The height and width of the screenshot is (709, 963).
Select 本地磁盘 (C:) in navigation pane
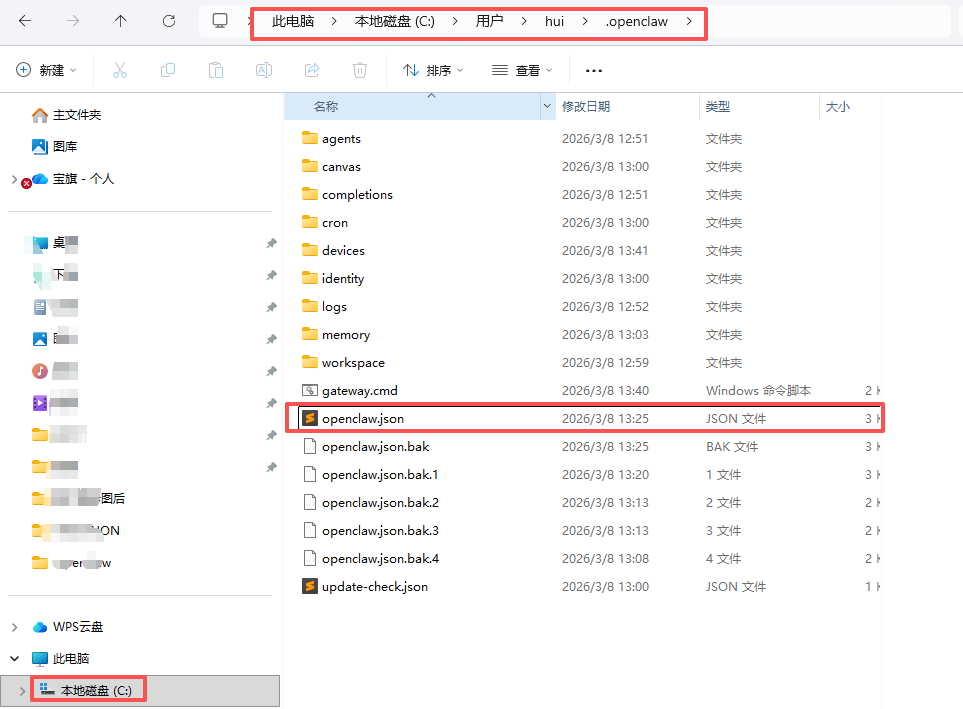pyautogui.click(x=96, y=690)
